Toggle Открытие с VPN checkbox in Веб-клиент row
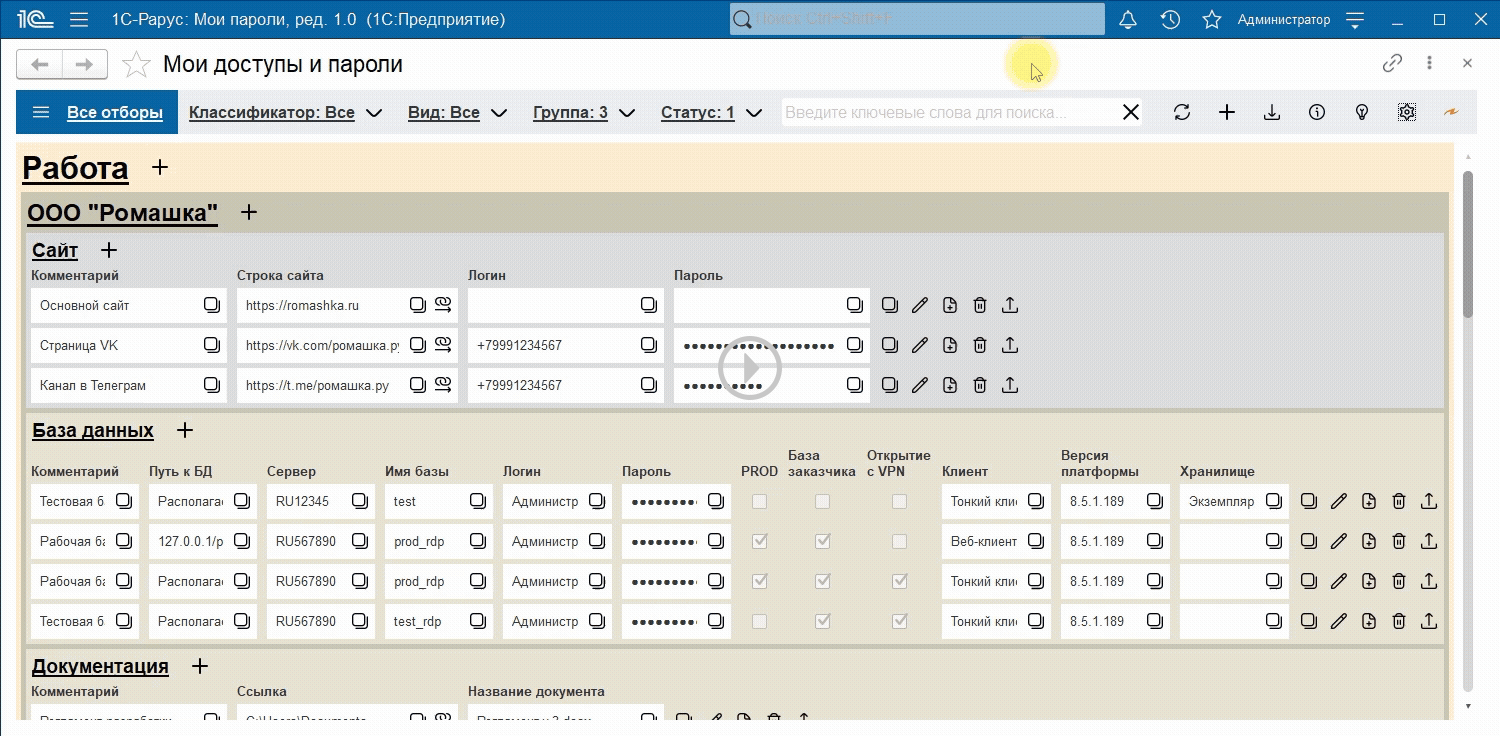The width and height of the screenshot is (1500, 736). coord(899,541)
